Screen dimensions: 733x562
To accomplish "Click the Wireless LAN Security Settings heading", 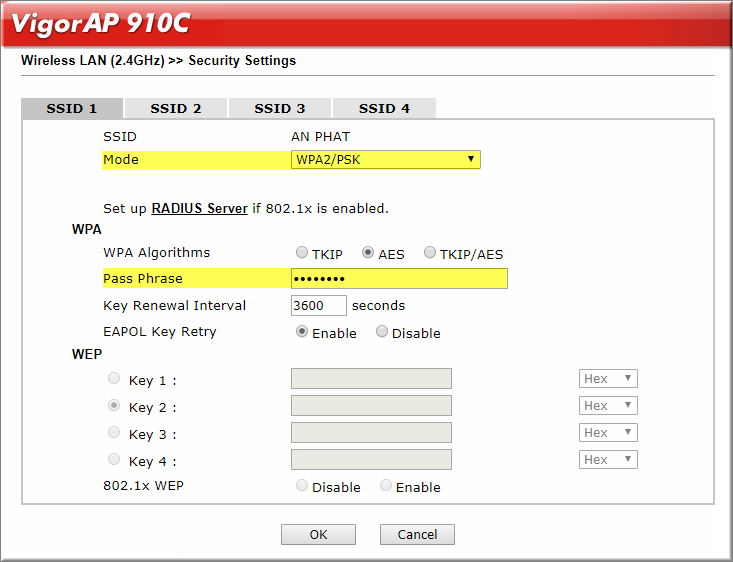I will tap(158, 61).
